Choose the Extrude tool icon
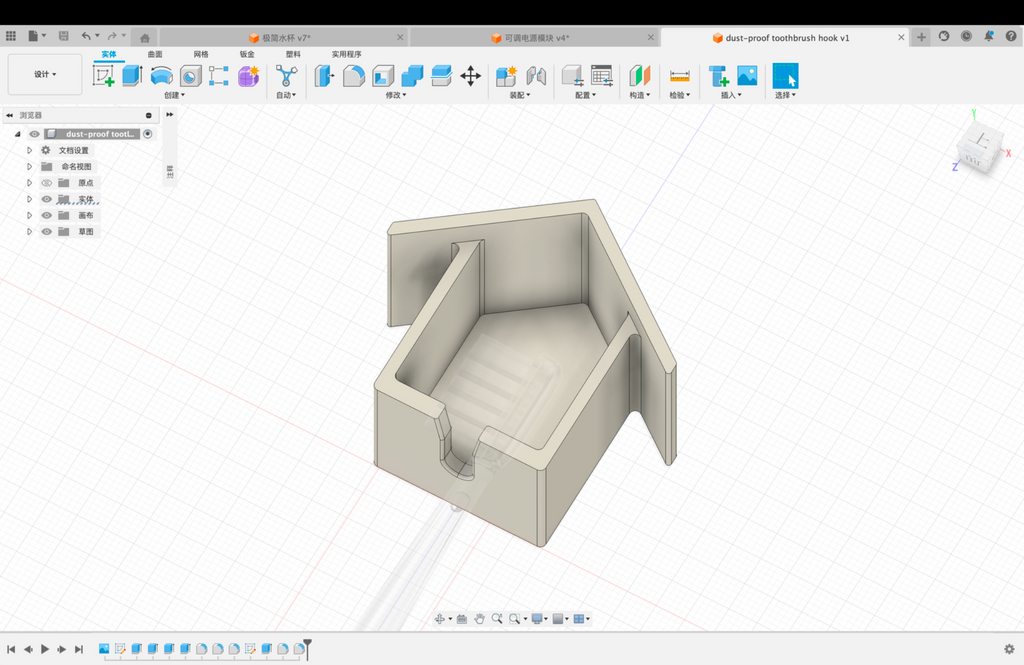The image size is (1024, 665). tap(133, 76)
